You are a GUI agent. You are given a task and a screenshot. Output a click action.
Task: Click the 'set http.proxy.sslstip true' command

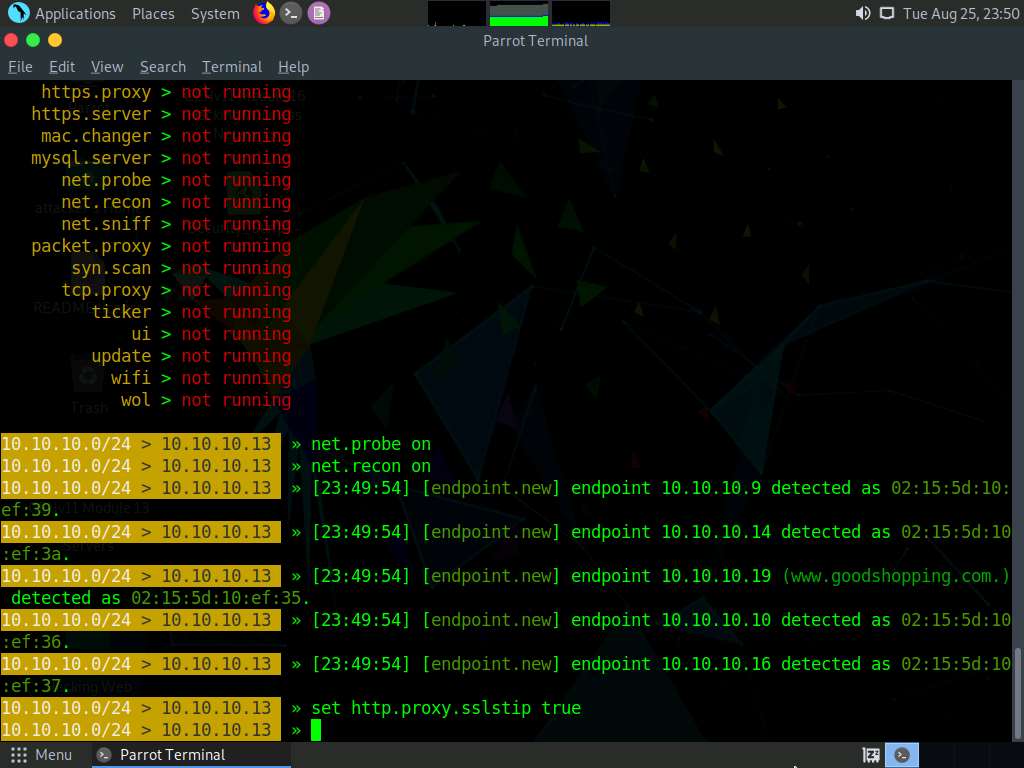click(x=446, y=708)
